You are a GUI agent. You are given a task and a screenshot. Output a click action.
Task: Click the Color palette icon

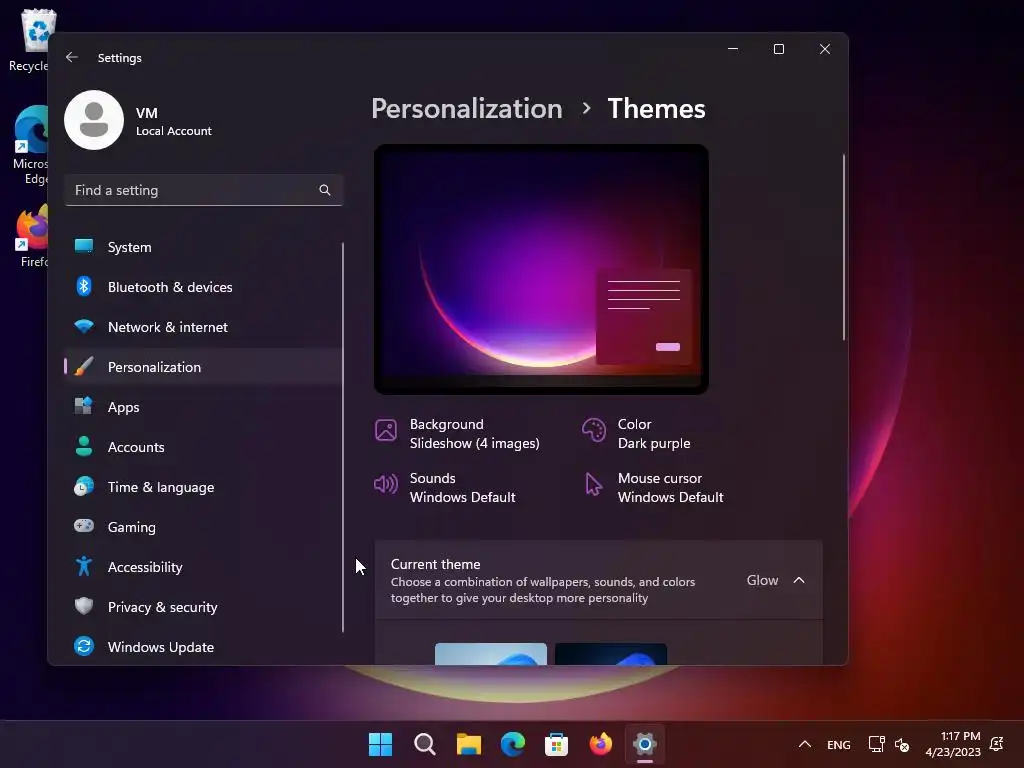pyautogui.click(x=594, y=430)
